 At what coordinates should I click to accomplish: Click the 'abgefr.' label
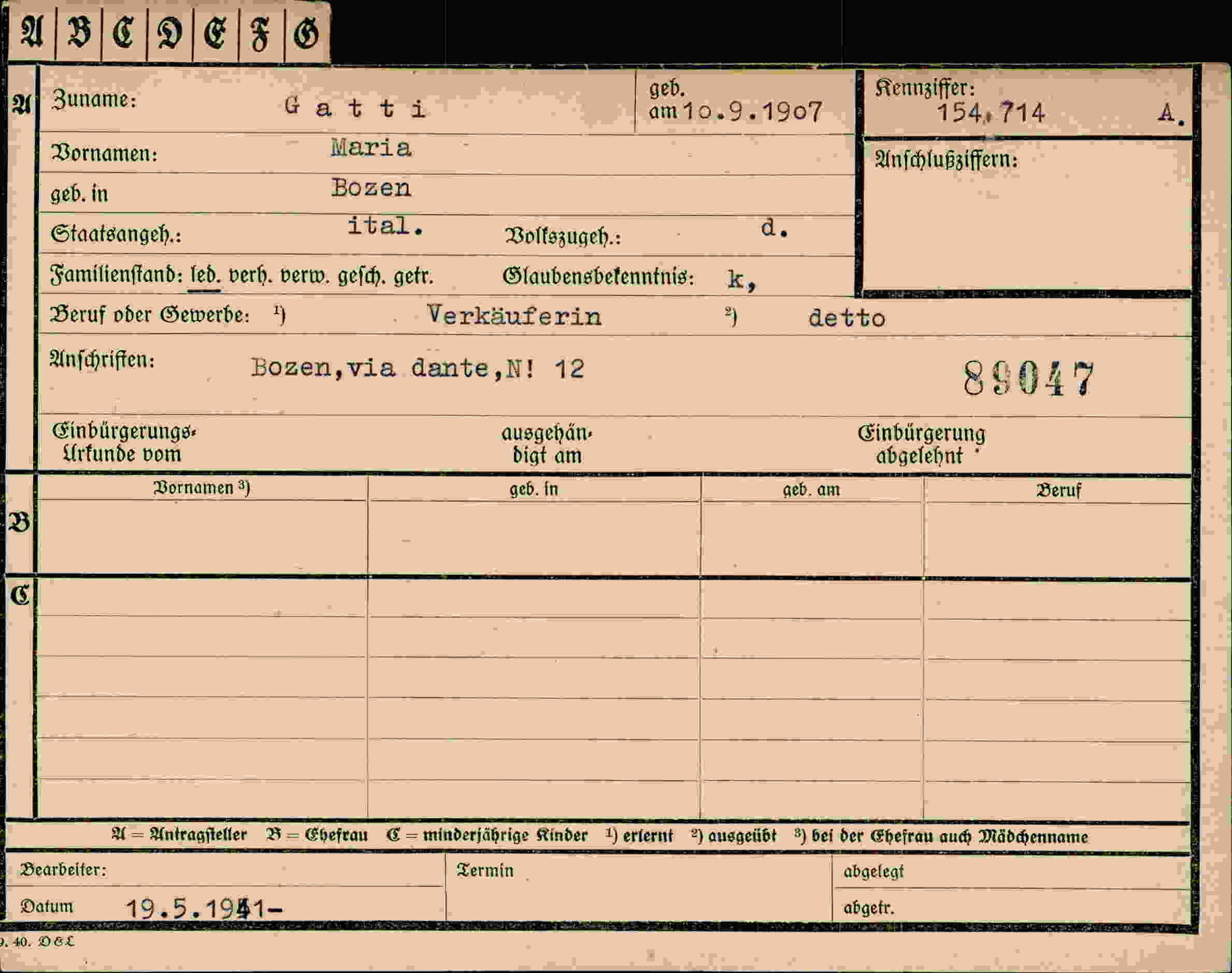coord(869,908)
